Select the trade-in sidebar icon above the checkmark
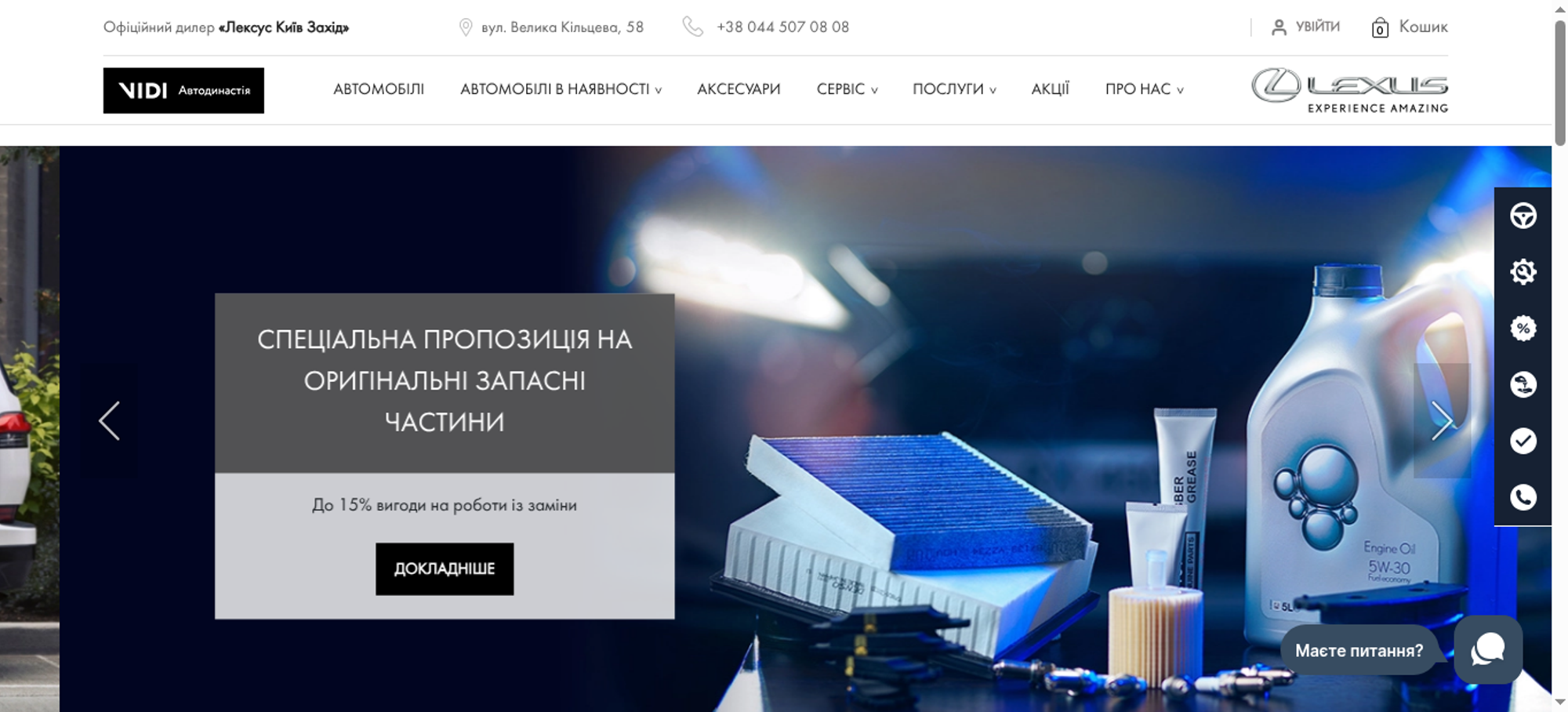This screenshot has height=712, width=1568. [1523, 385]
